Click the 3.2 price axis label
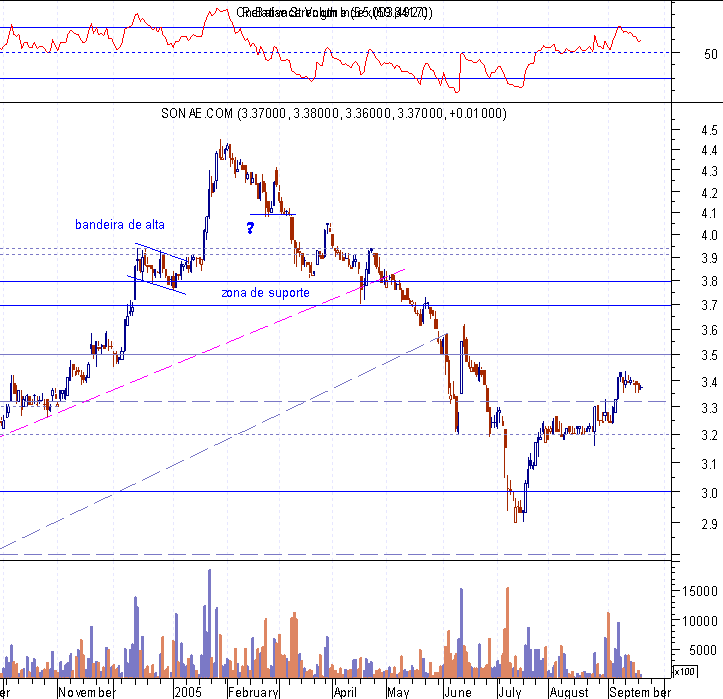The image size is (723, 699). (x=709, y=435)
